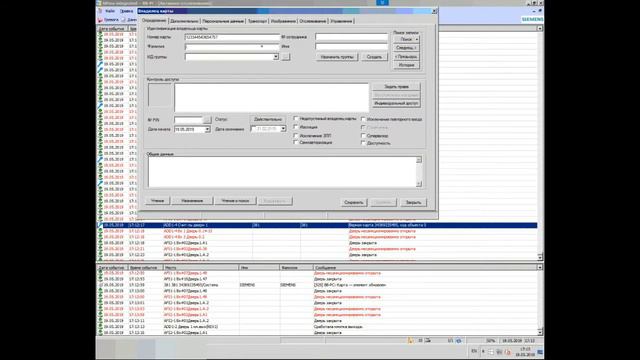
Task: Close the card holder dialog with X
Action: [434, 11]
